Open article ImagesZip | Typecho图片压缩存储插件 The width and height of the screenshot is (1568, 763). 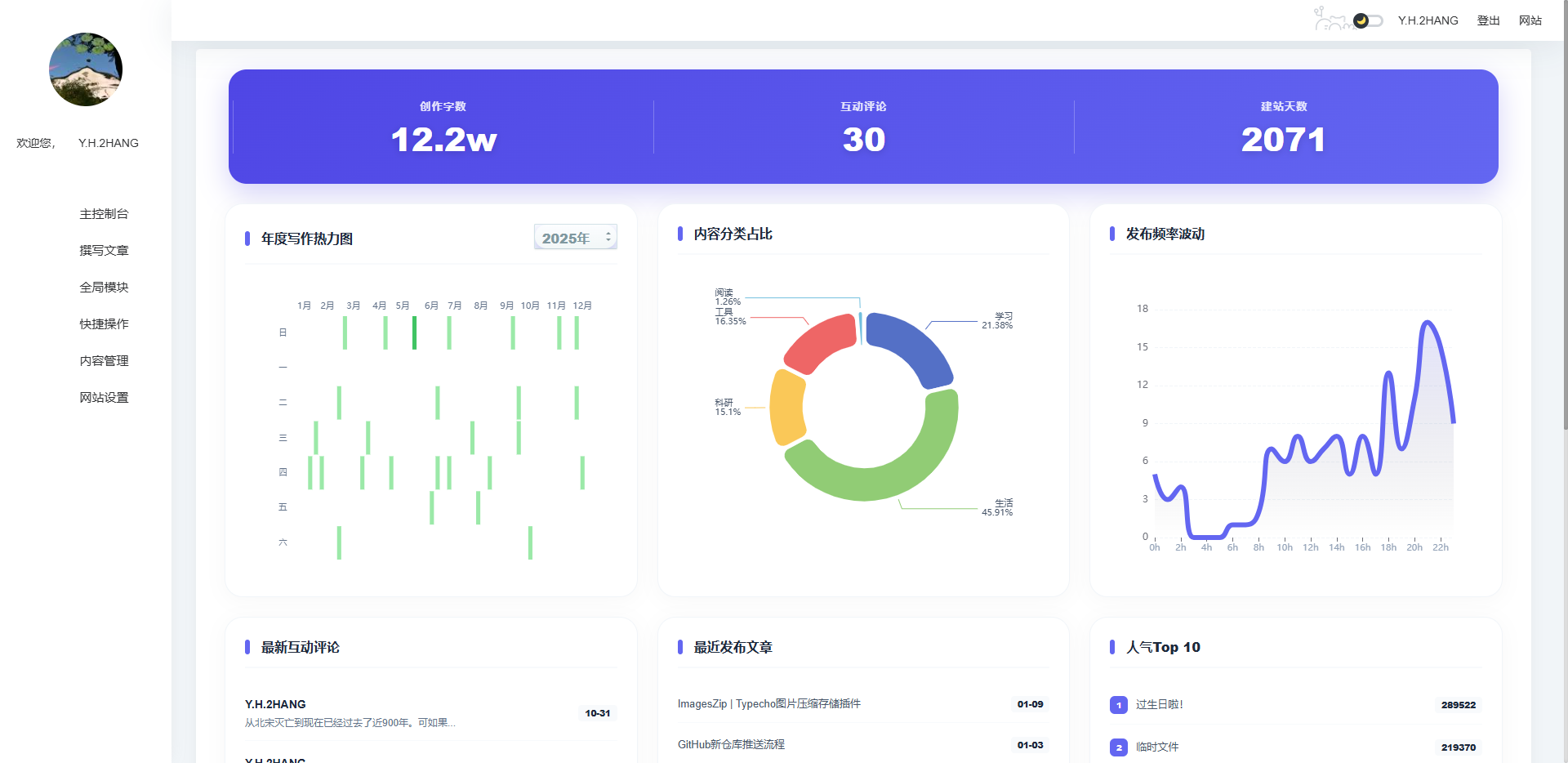[x=770, y=703]
